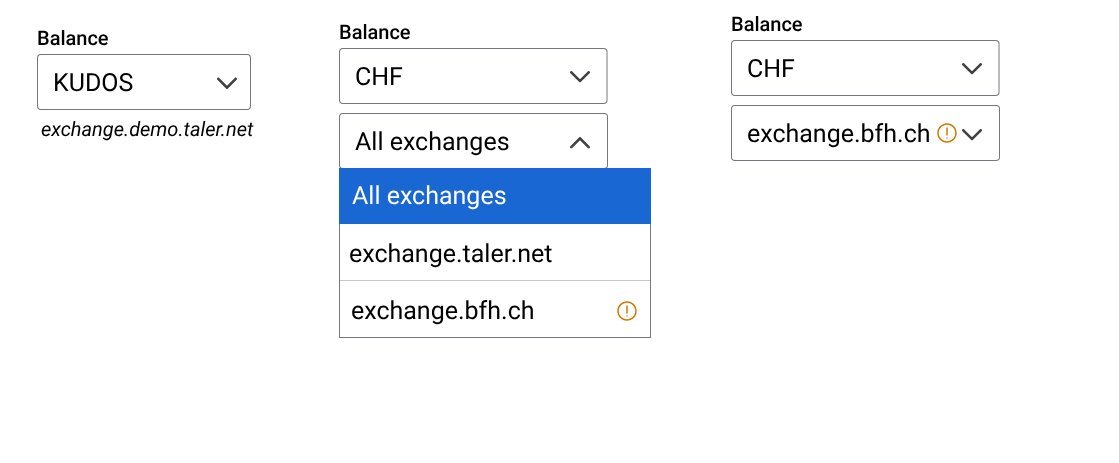This screenshot has width=1119, height=463.
Task: Click the Balance label above the All exchanges selector
Action: 375,33
